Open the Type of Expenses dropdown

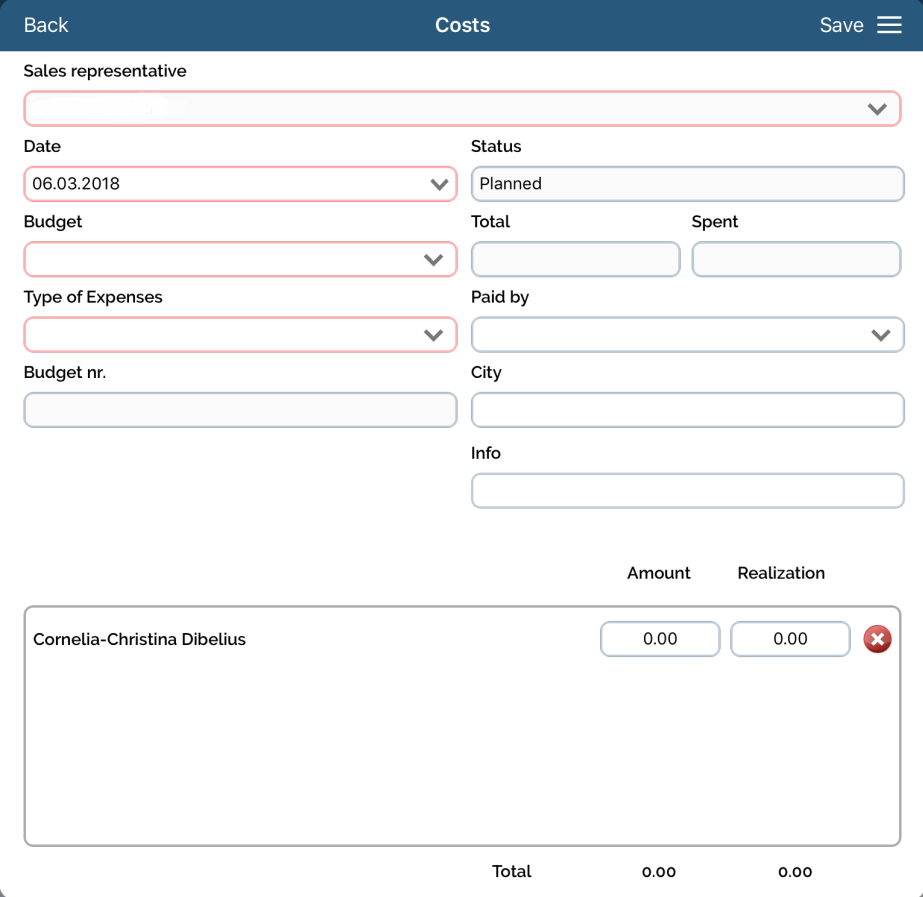tap(240, 335)
